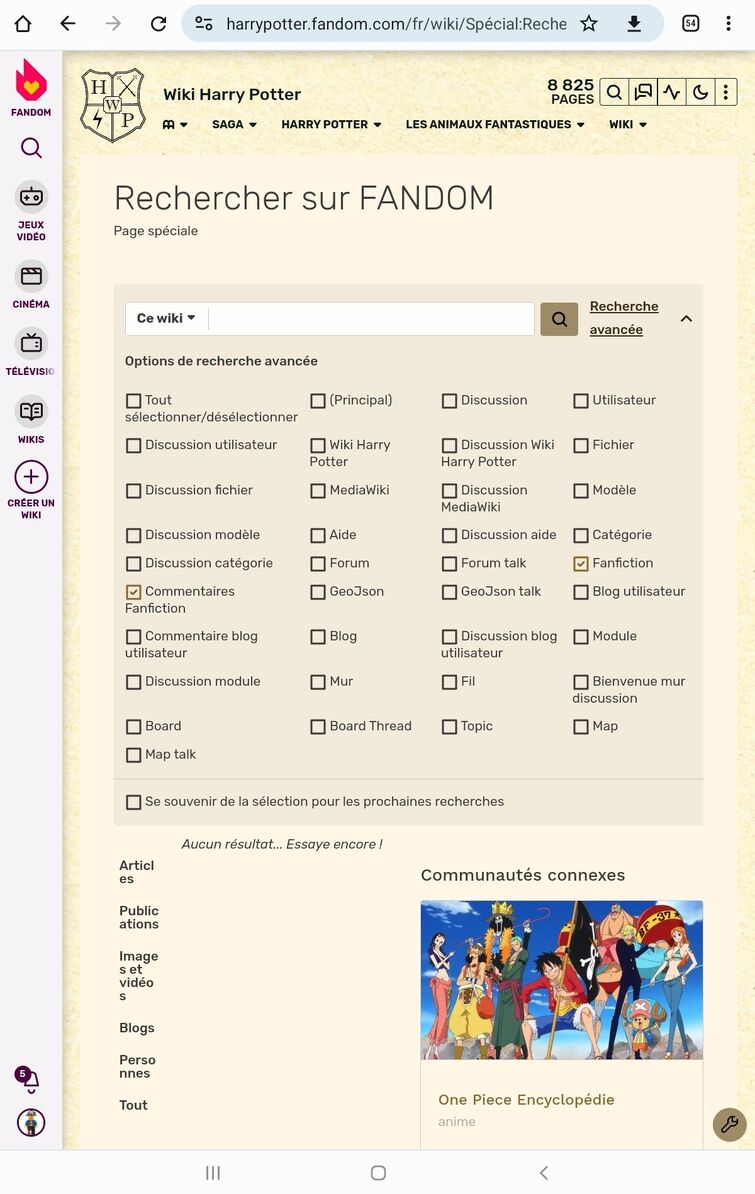
Task: Select the Articles results tab
Action: (x=136, y=872)
